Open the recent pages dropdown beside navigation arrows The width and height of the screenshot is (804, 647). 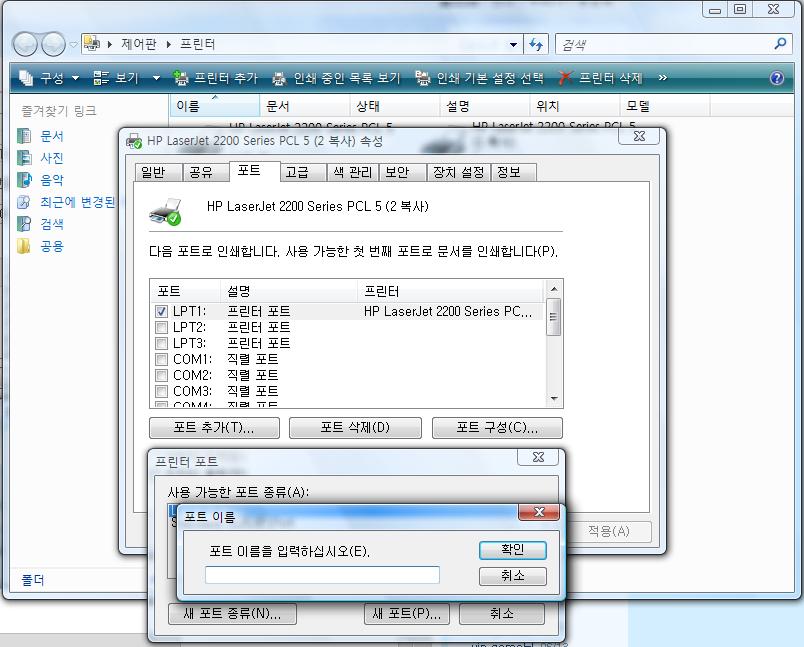(73, 45)
